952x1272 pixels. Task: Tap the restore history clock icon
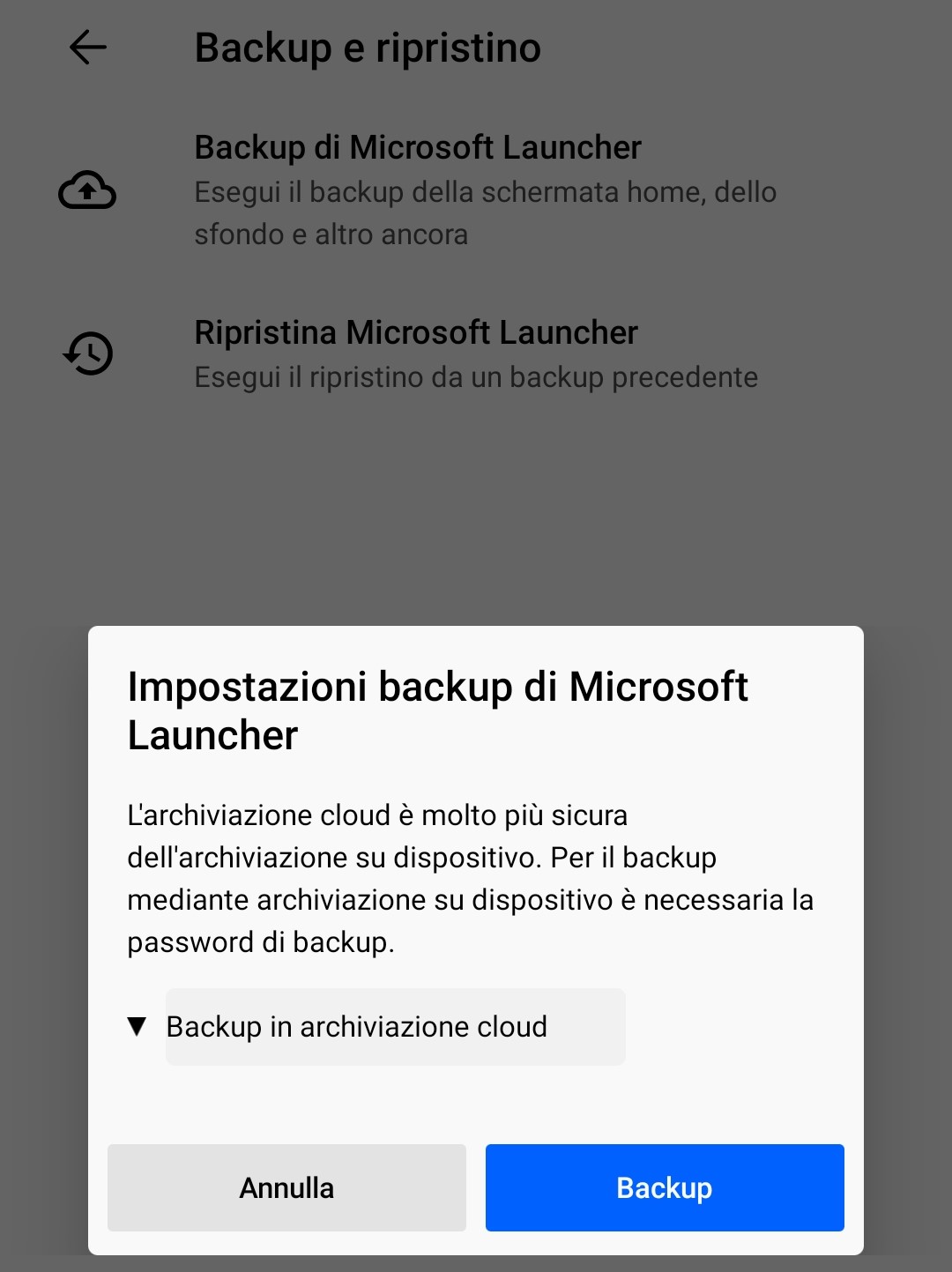point(88,353)
